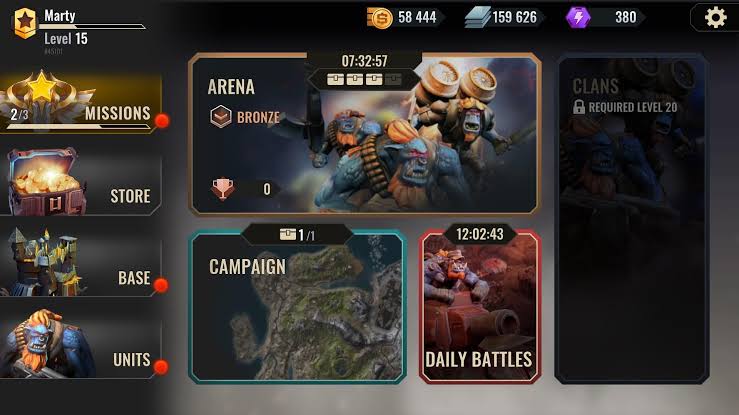Start the Campaign mode
This screenshot has height=415, width=739.
(x=297, y=306)
